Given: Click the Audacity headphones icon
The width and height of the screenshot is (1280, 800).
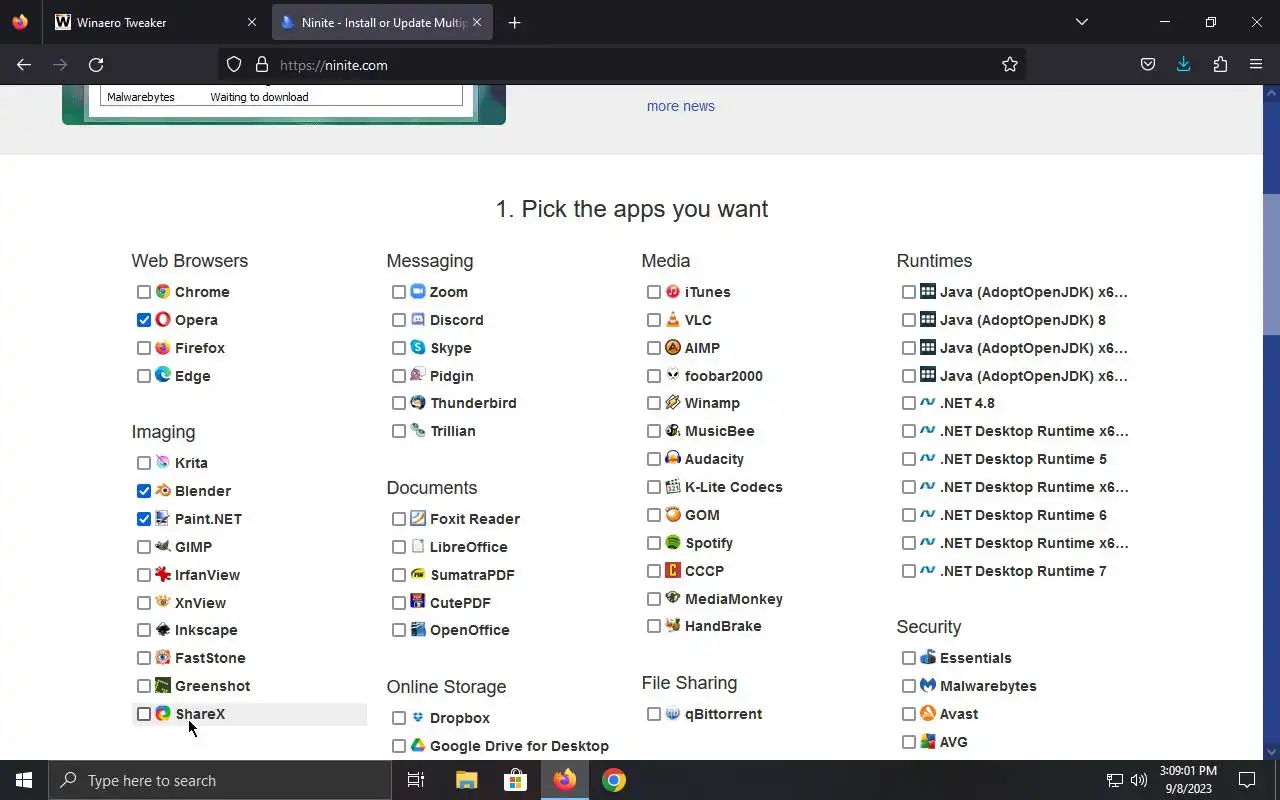Looking at the screenshot, I should click(673, 459).
